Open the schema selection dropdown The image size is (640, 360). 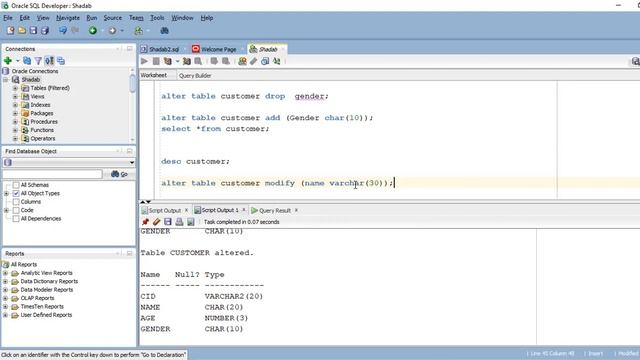131,162
